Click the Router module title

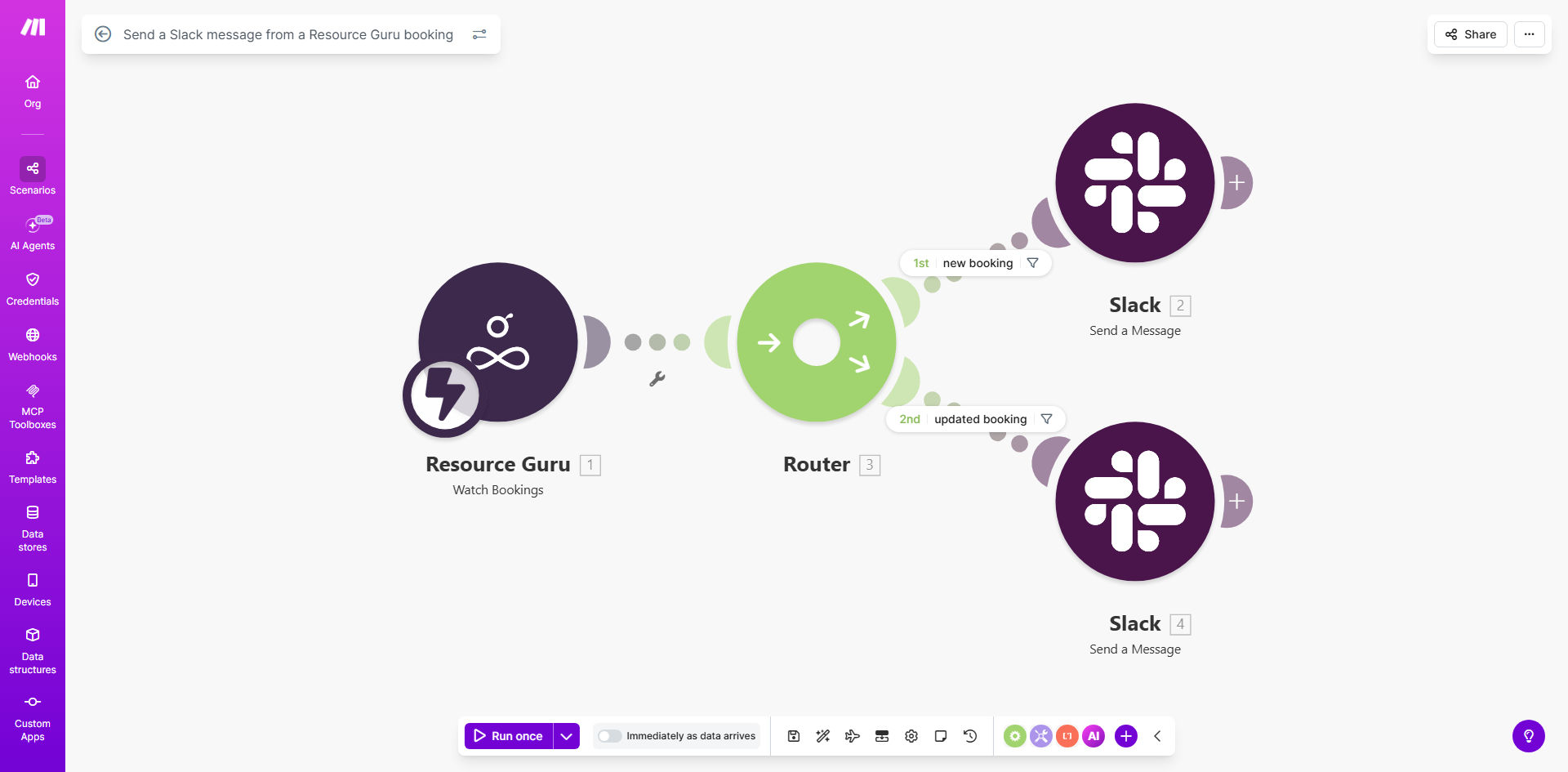click(x=817, y=464)
